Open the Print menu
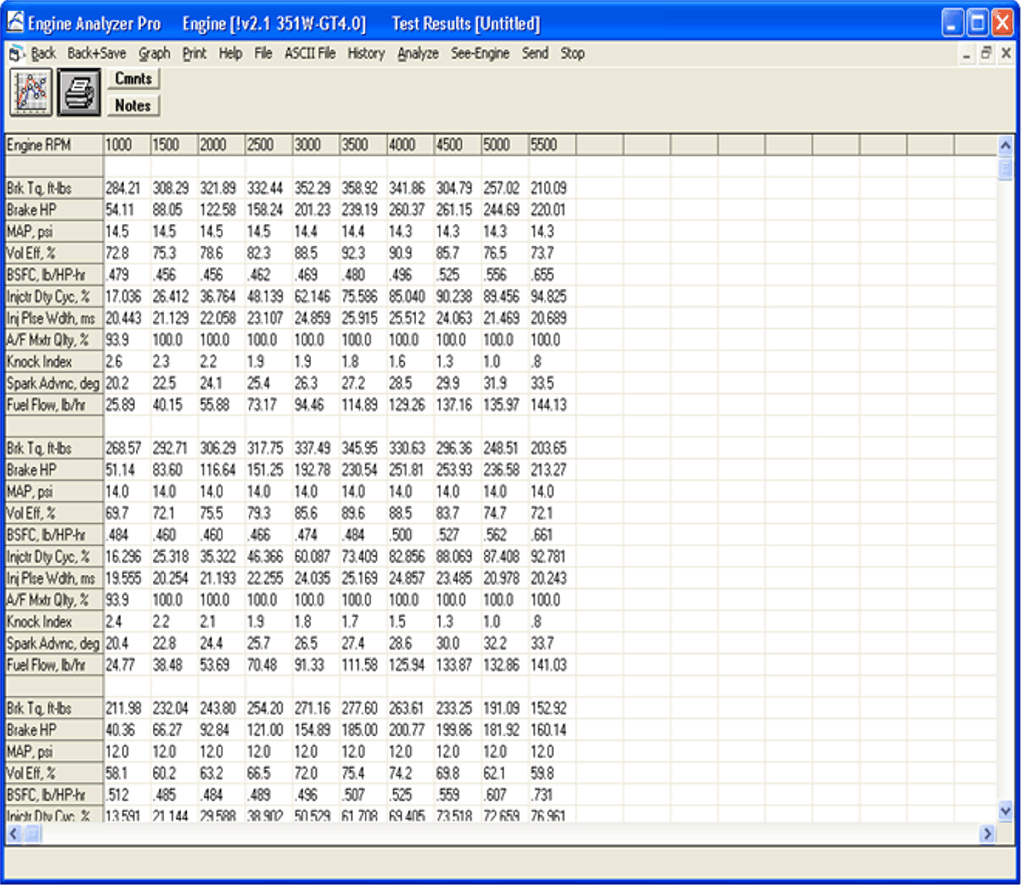Viewport: 1025px width, 886px height. pyautogui.click(x=194, y=54)
